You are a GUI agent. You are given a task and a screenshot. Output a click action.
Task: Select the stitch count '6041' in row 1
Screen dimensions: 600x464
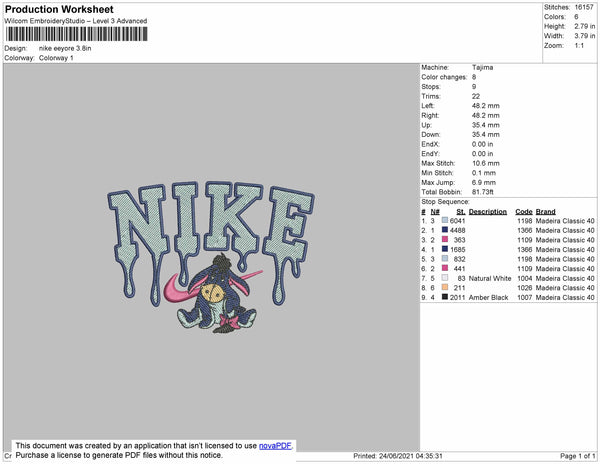[458, 221]
